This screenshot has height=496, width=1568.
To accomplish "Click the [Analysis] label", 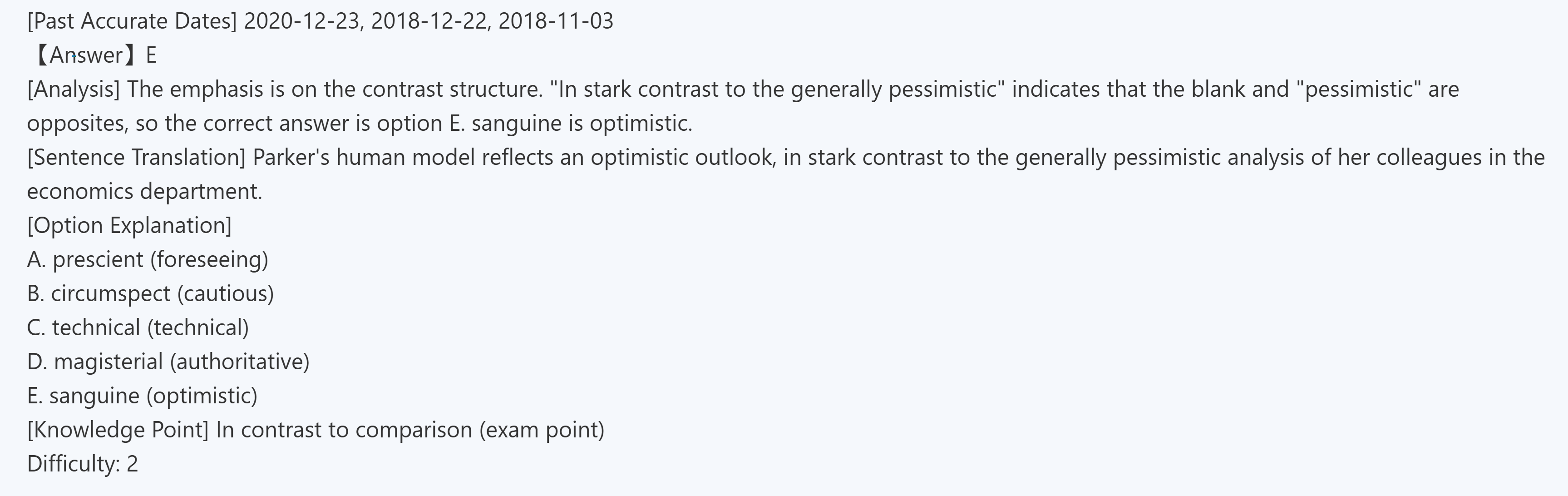I will point(73,89).
